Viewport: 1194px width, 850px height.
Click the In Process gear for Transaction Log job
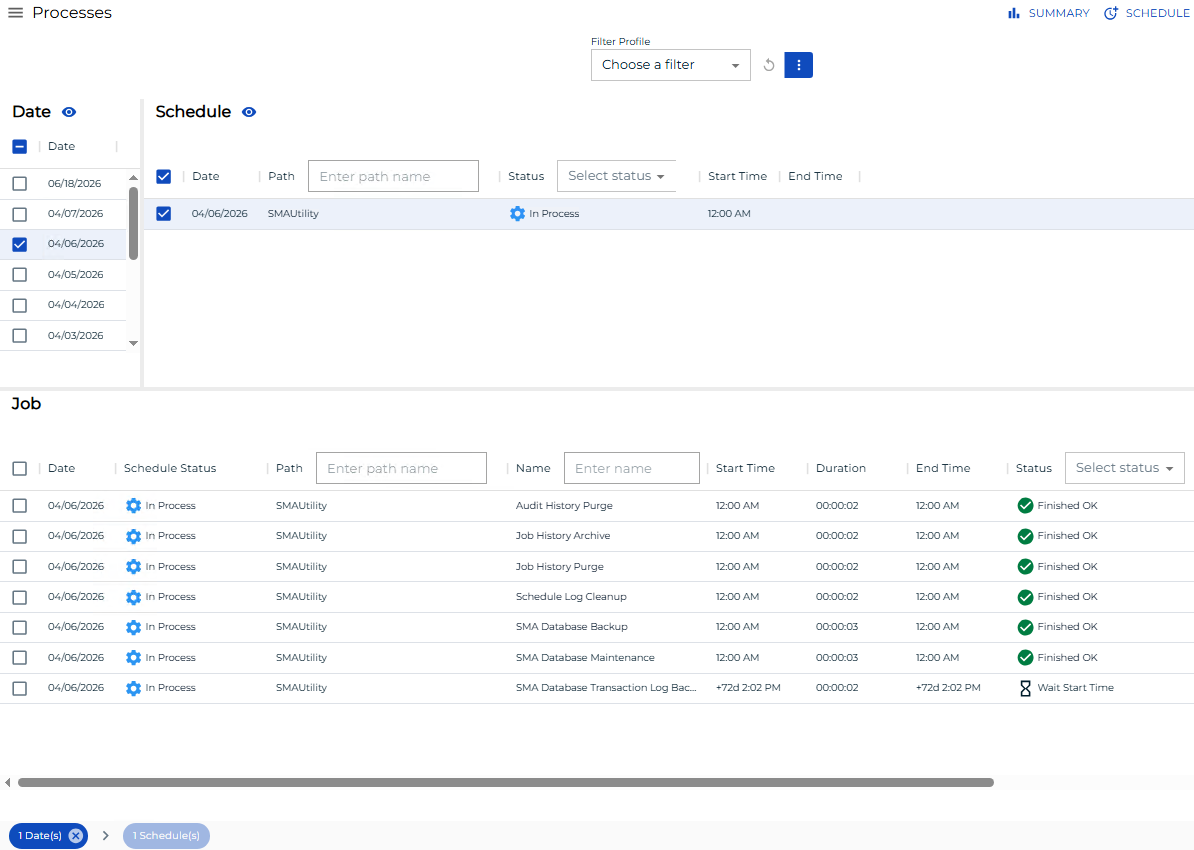(x=133, y=689)
